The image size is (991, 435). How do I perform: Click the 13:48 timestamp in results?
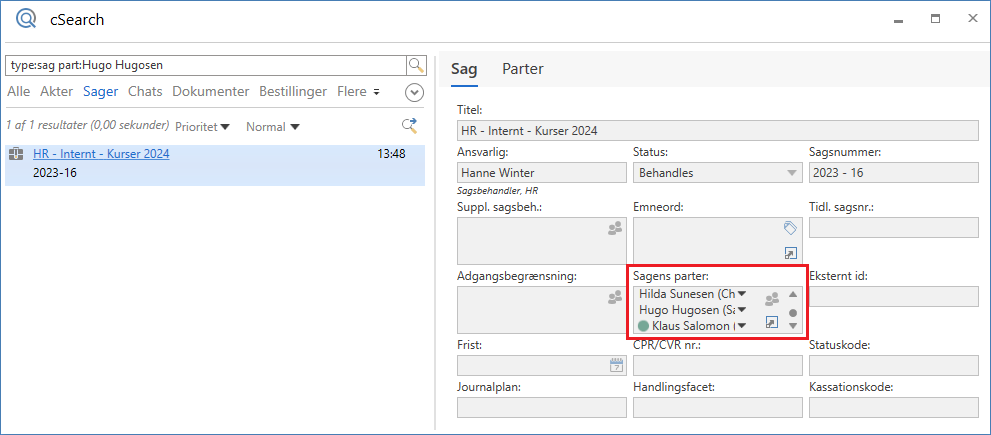391,154
